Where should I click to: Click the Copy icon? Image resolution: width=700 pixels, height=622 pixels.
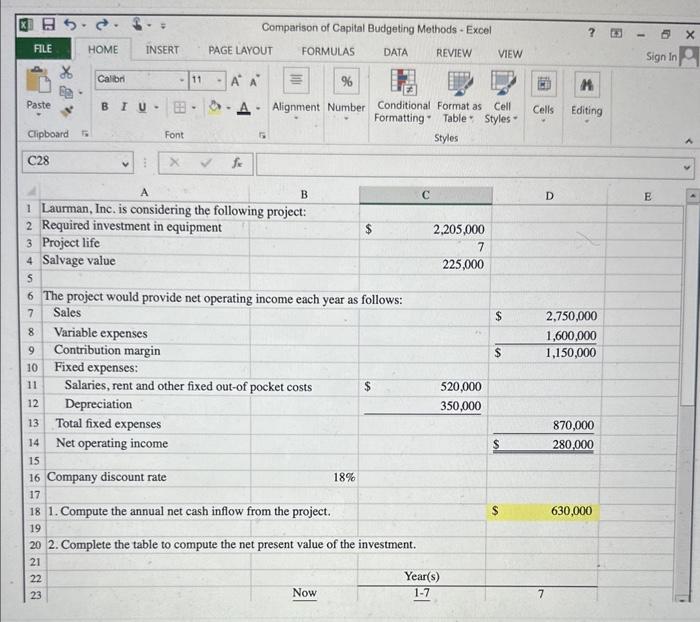point(66,92)
